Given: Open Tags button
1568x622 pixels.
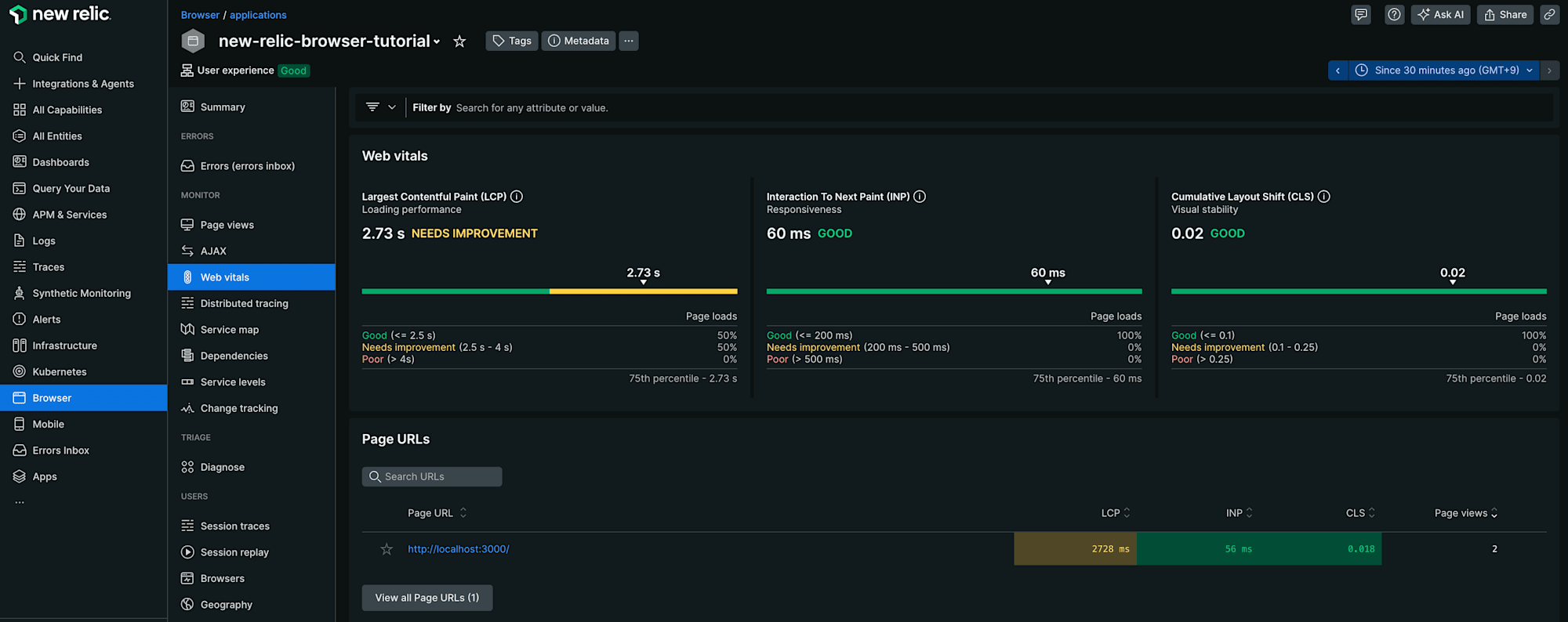Looking at the screenshot, I should (512, 41).
